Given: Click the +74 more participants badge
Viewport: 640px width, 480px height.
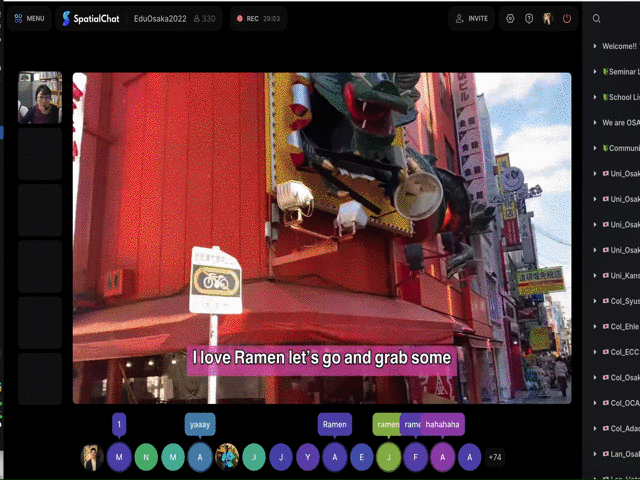Looking at the screenshot, I should [494, 457].
